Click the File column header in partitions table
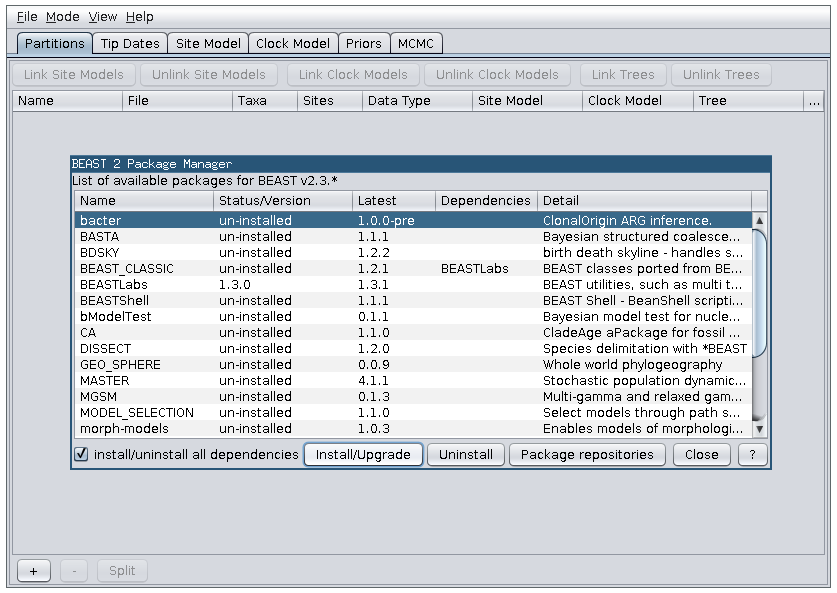This screenshot has width=837, height=593. 177,101
